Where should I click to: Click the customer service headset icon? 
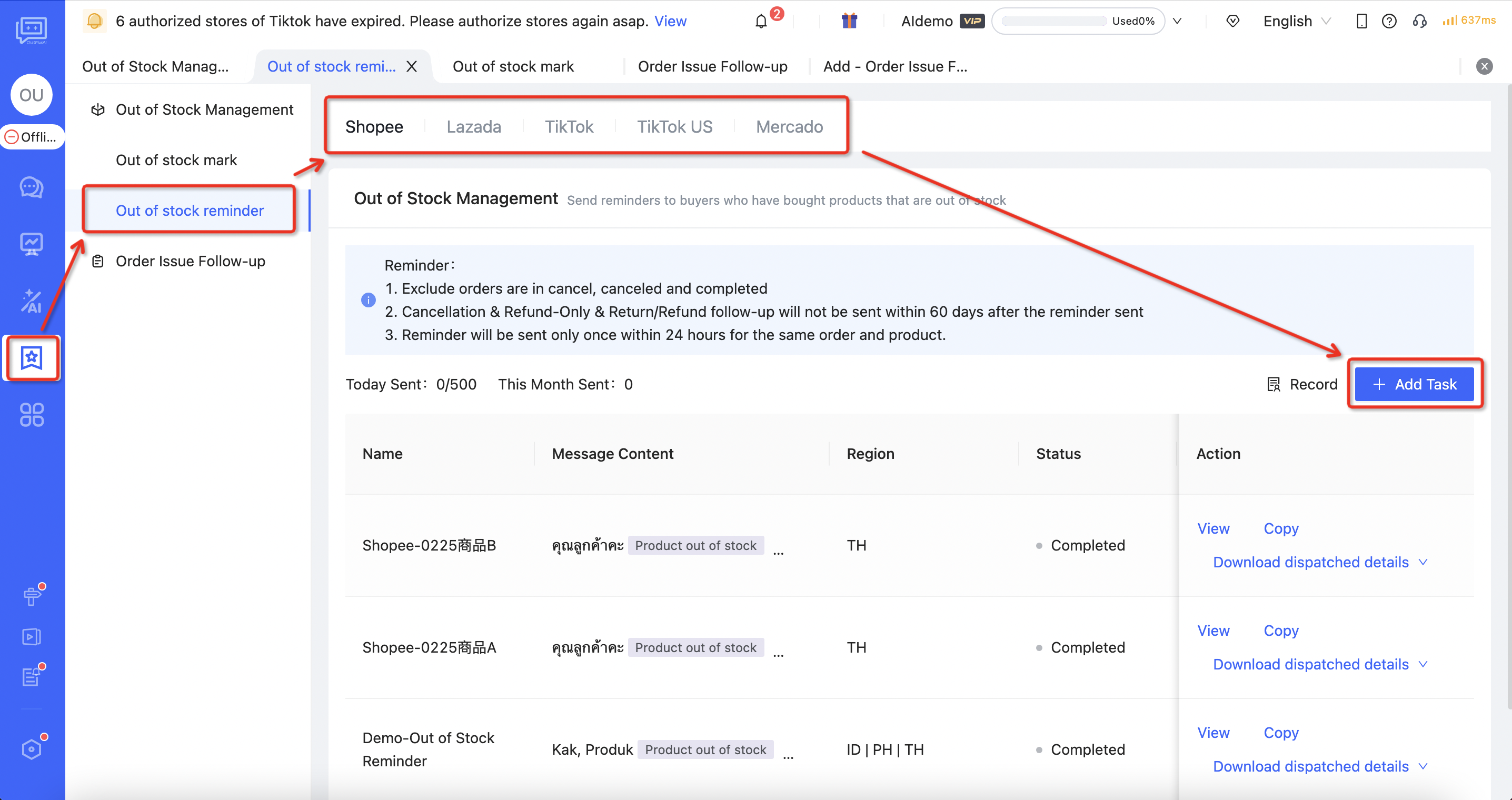1419,21
